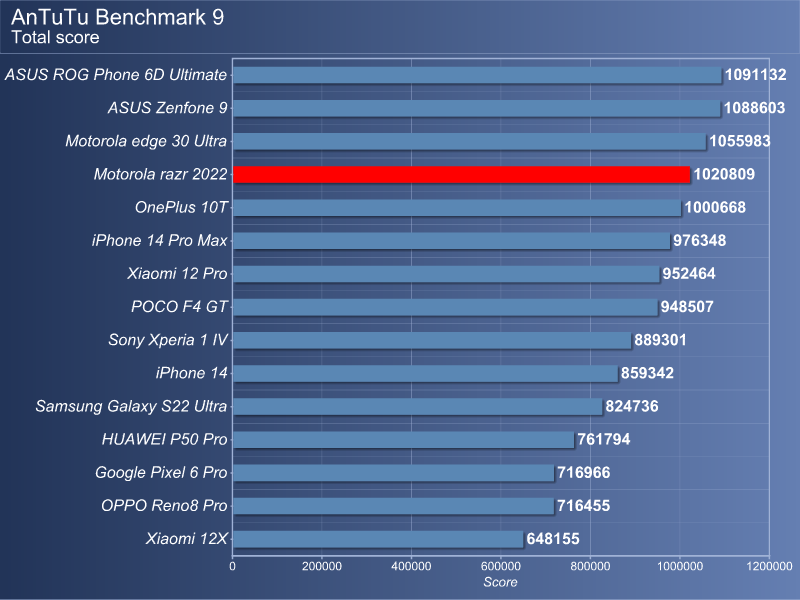Select the '600000' axis tick label
The width and height of the screenshot is (800, 600).
[501, 566]
